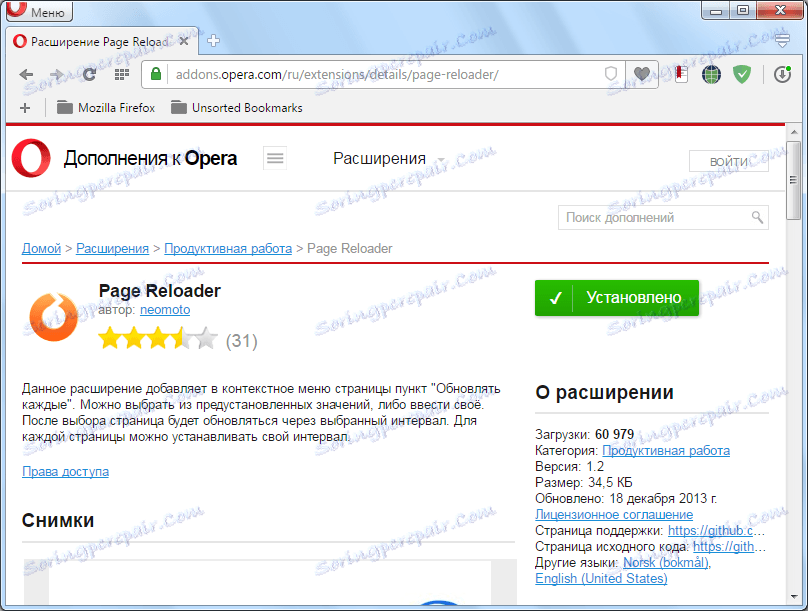
Task: Open the downloads arrow icon
Action: (782, 74)
